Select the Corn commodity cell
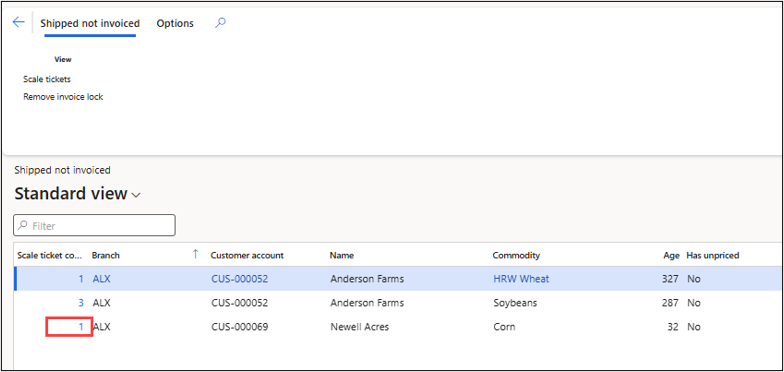This screenshot has height=372, width=784. pyautogui.click(x=504, y=326)
